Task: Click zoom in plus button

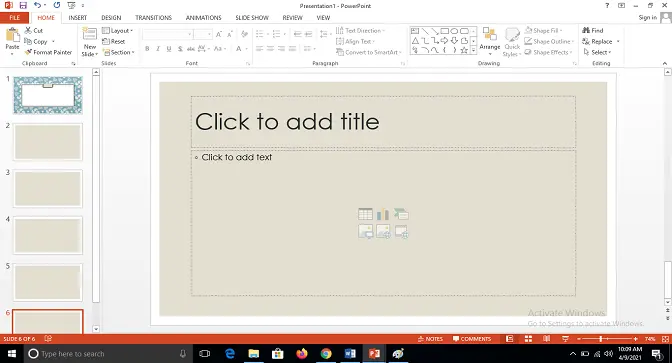Action: pos(636,339)
